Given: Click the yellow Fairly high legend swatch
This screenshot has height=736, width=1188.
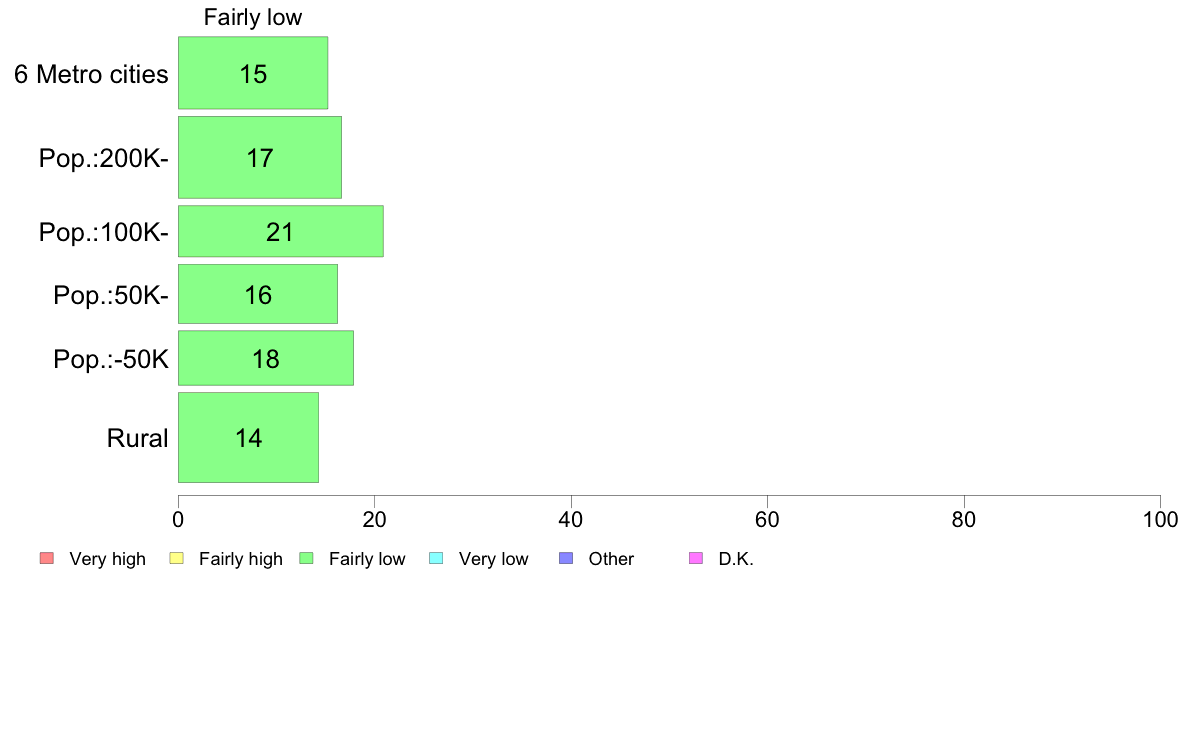Looking at the screenshot, I should coord(176,558).
